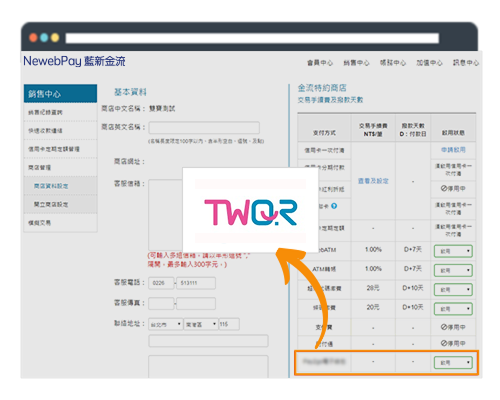The height and width of the screenshot is (400, 500).
Task: Click the 20元 fee cell
Action: click(x=373, y=307)
